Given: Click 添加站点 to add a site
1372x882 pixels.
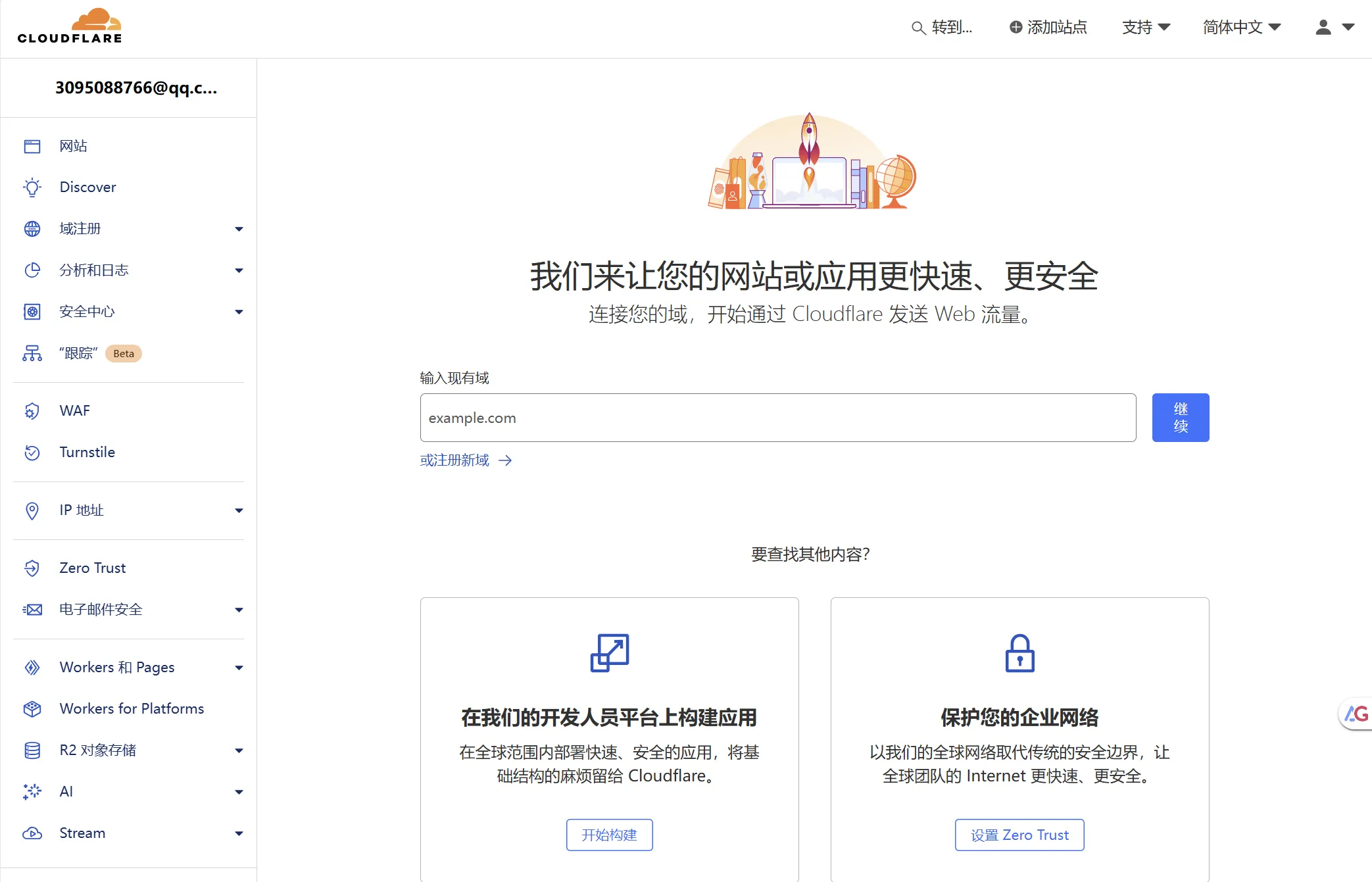Looking at the screenshot, I should (x=1048, y=28).
